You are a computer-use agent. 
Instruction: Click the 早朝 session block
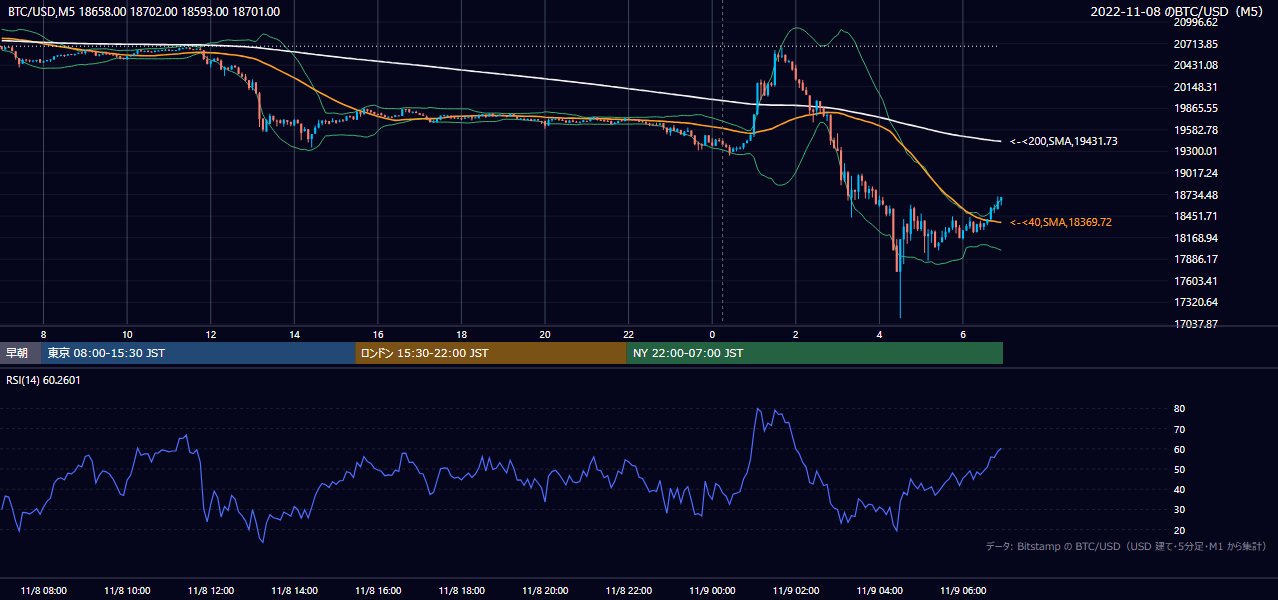pos(21,353)
